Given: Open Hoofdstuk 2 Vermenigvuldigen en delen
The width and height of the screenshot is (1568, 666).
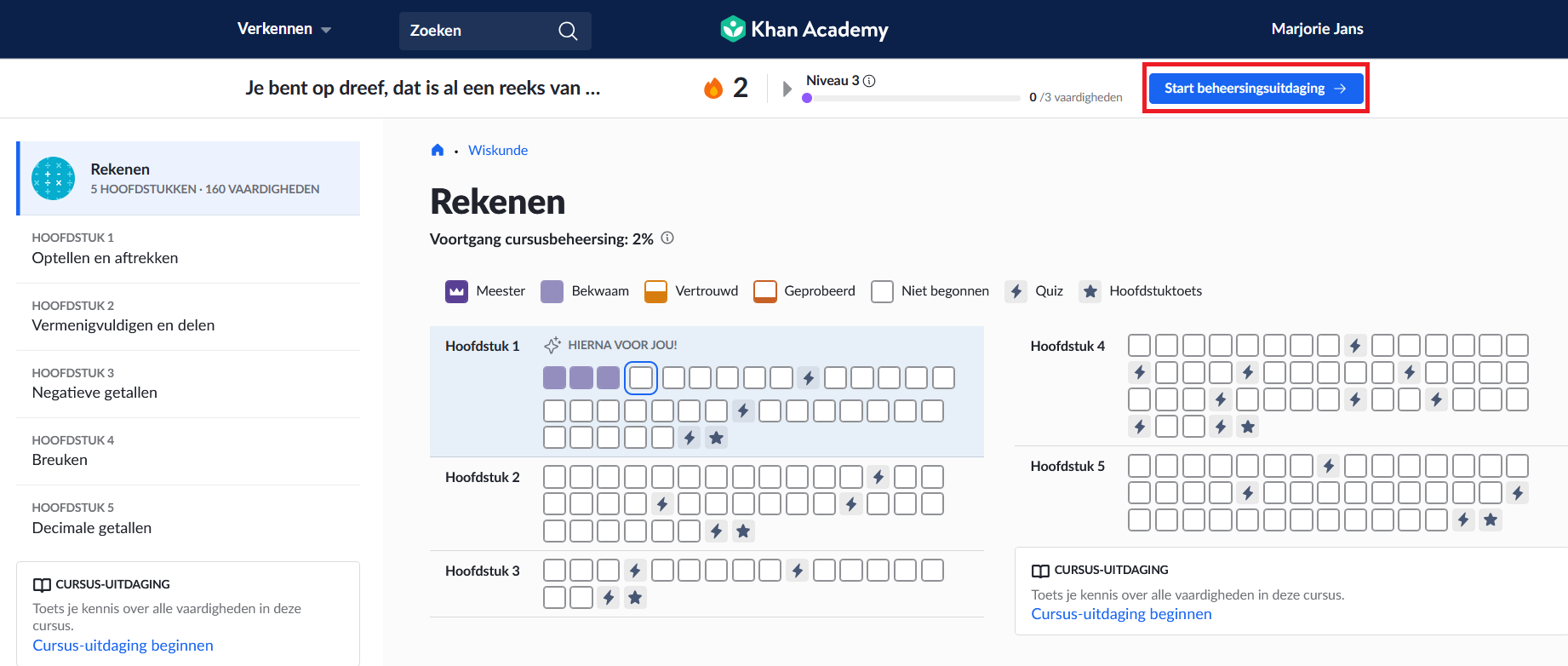Looking at the screenshot, I should [x=188, y=316].
